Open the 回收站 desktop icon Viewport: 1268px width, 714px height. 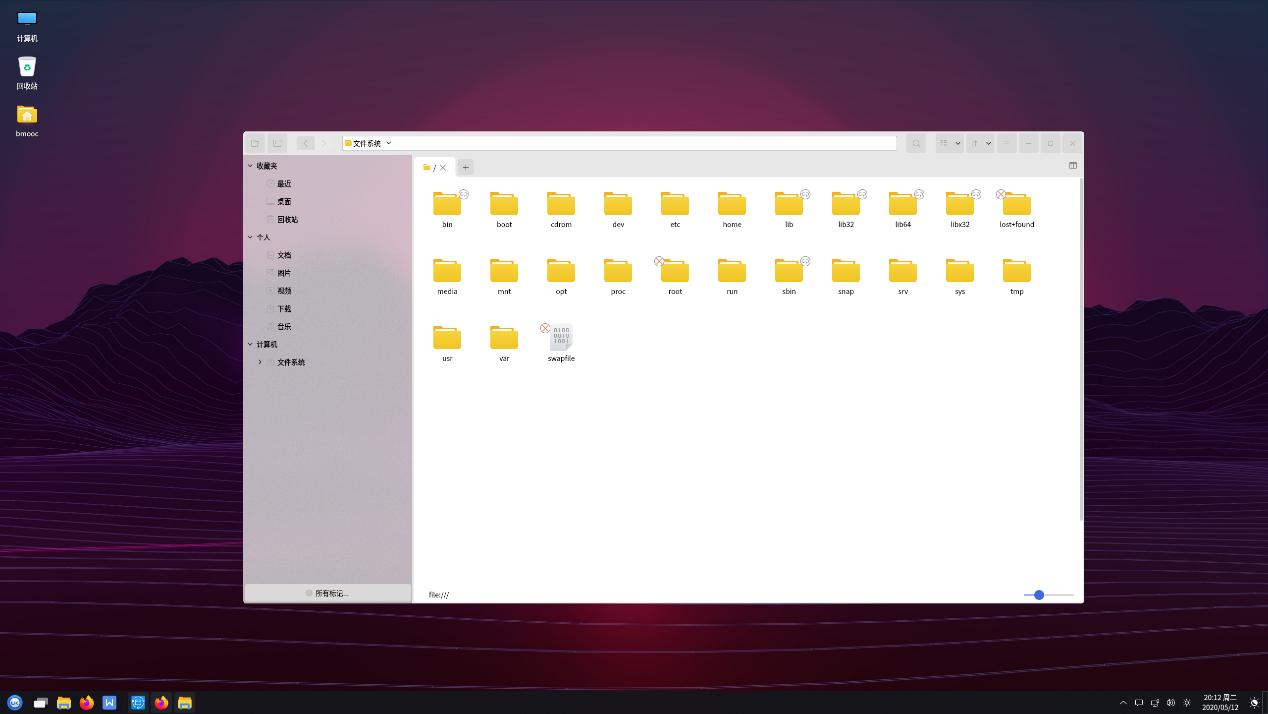pos(27,68)
